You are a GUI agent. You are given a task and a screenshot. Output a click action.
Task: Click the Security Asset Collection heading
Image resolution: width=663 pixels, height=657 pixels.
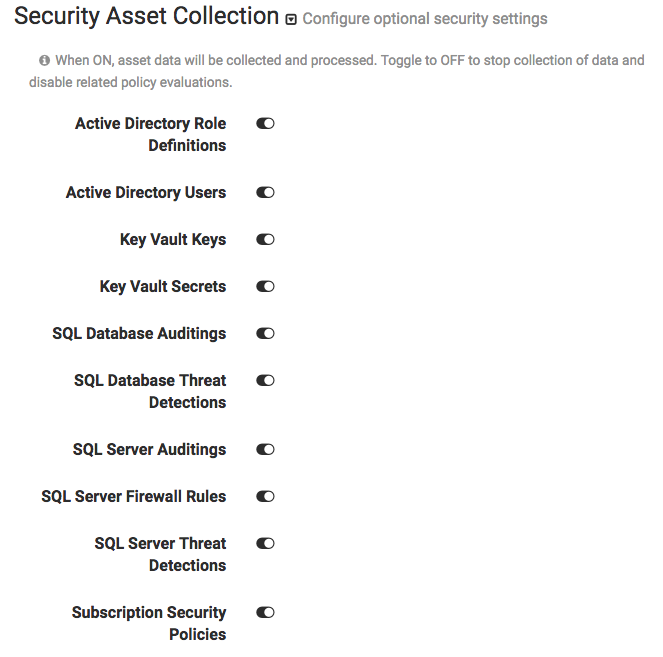click(x=146, y=17)
